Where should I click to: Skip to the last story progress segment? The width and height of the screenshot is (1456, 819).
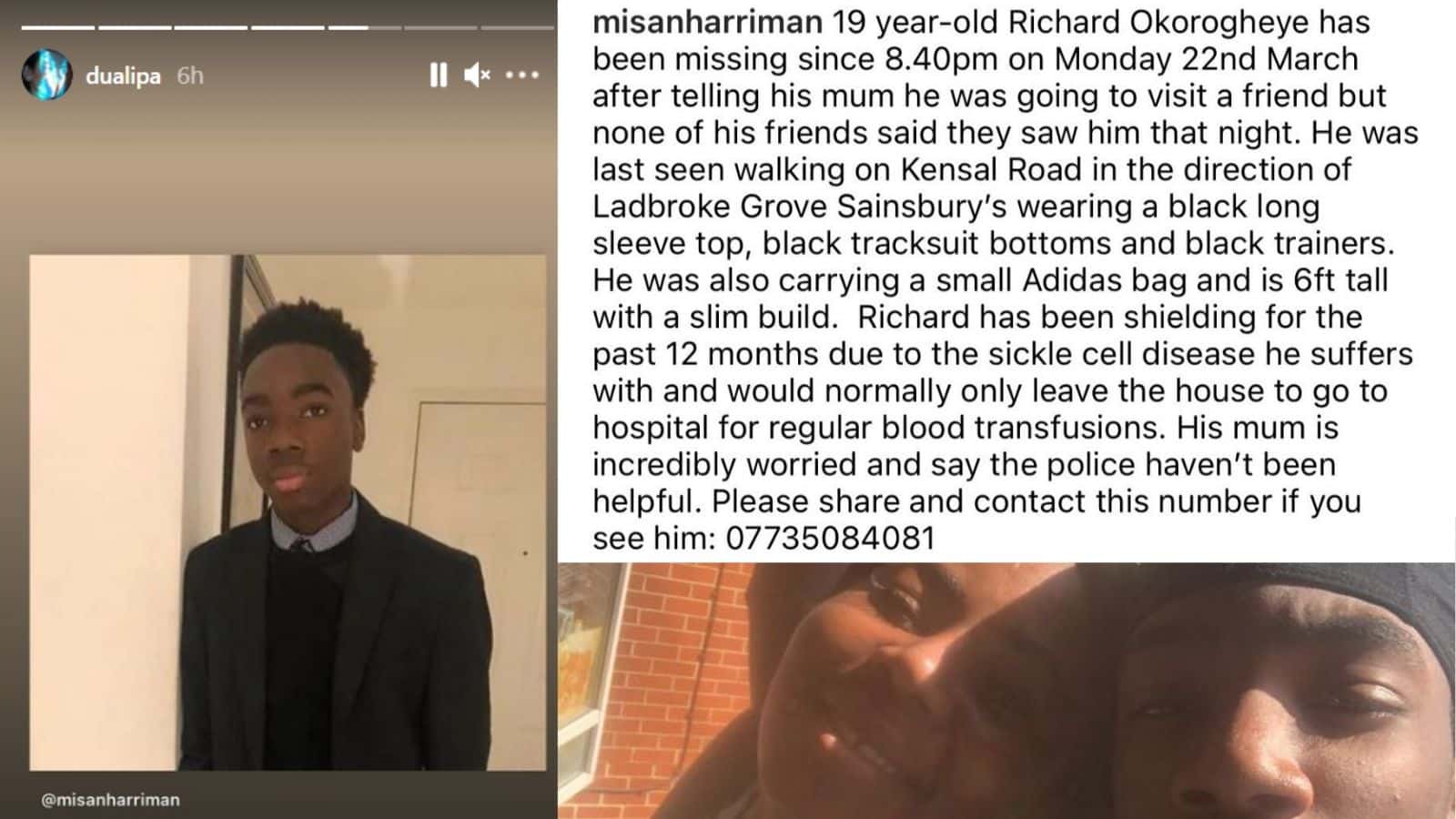pyautogui.click(x=517, y=27)
